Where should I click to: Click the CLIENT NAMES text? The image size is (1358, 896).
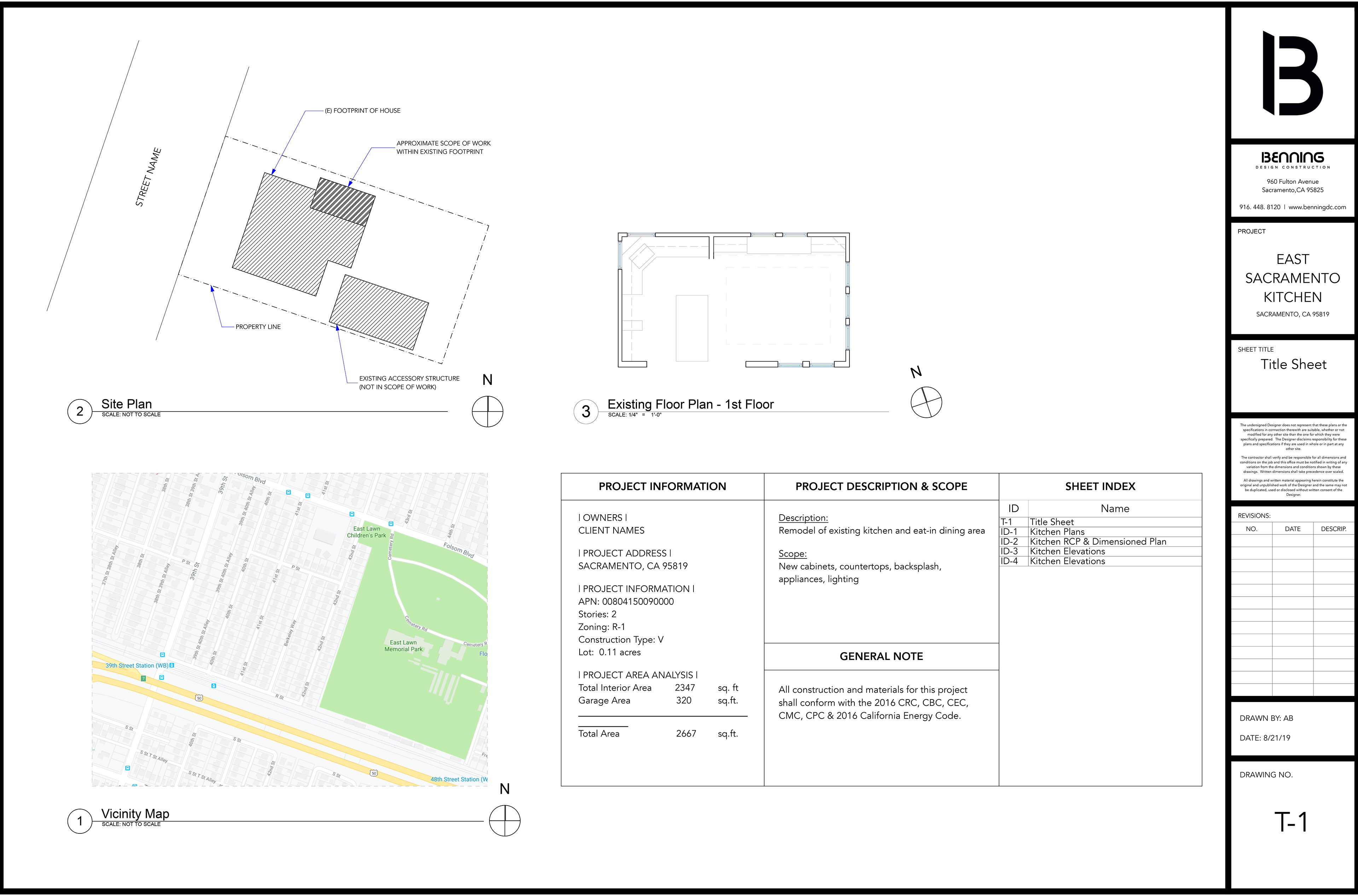tap(611, 530)
